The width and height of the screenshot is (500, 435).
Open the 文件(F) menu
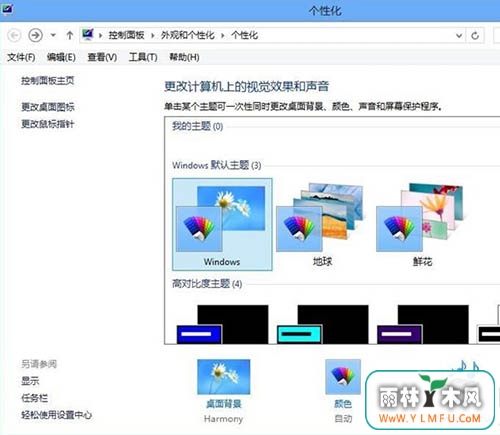pyautogui.click(x=21, y=57)
